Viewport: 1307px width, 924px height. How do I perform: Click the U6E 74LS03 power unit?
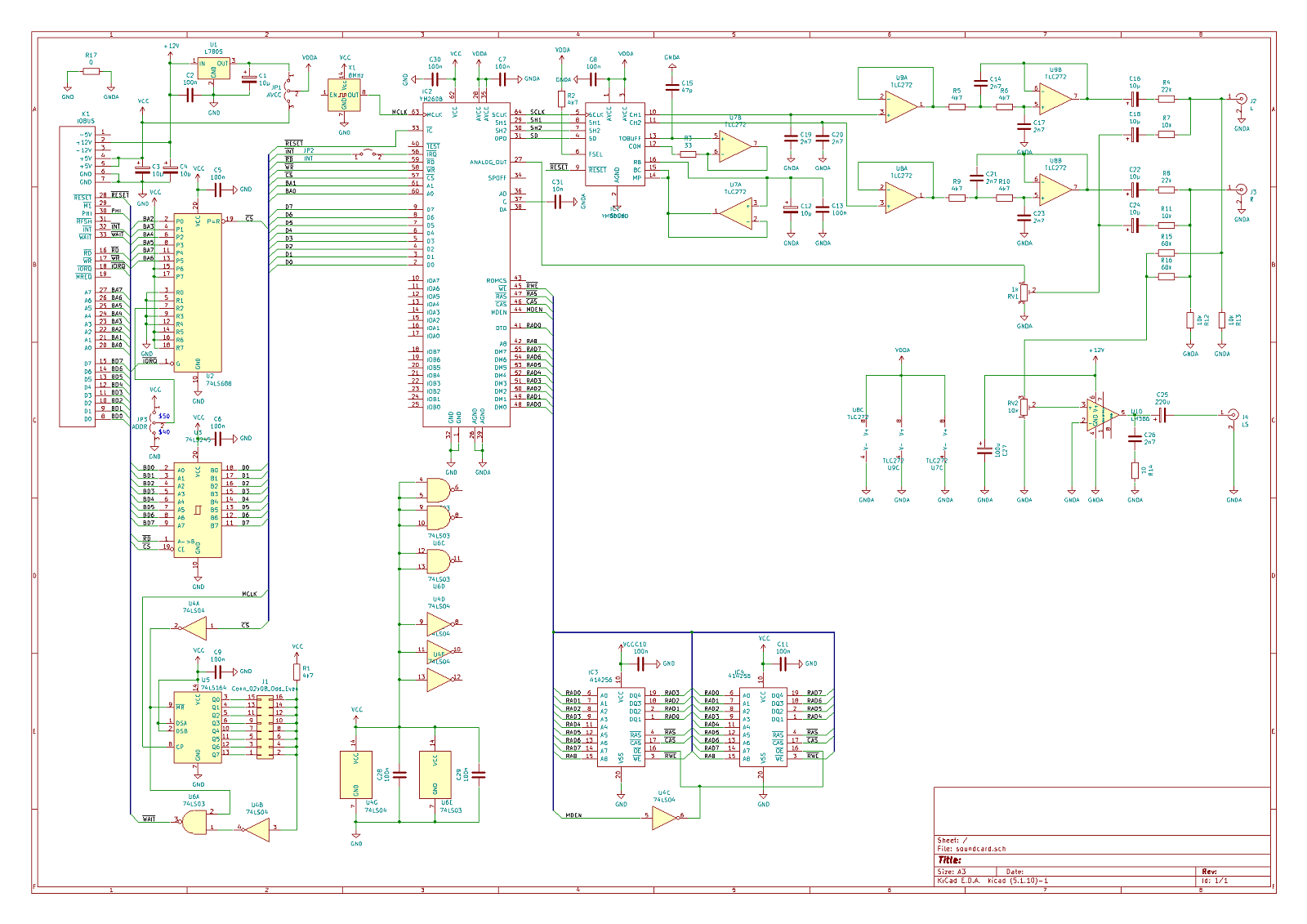click(435, 774)
